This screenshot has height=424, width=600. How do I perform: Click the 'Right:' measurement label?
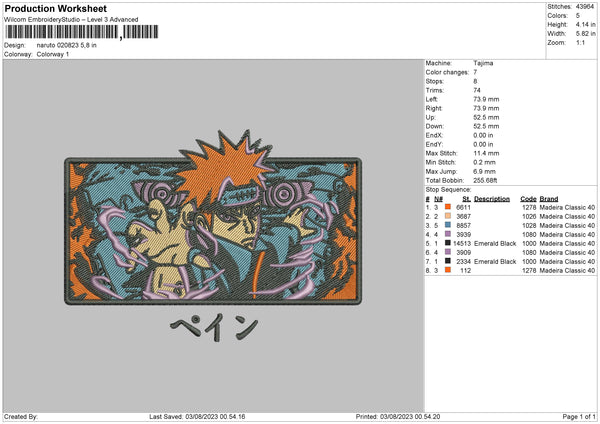coord(434,108)
